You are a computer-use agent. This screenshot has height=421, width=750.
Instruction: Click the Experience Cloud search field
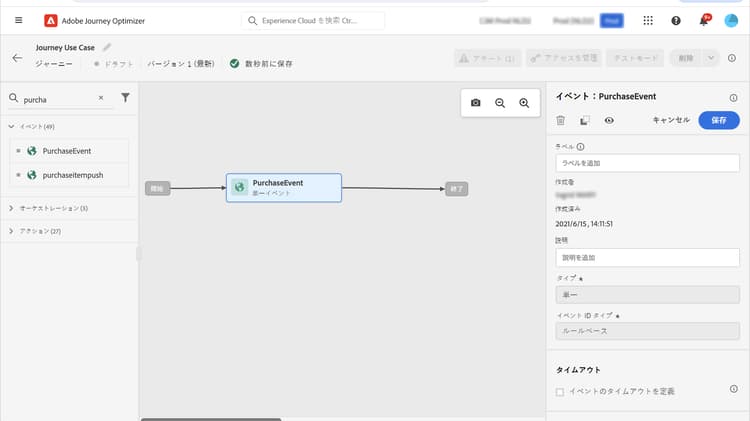(313, 21)
